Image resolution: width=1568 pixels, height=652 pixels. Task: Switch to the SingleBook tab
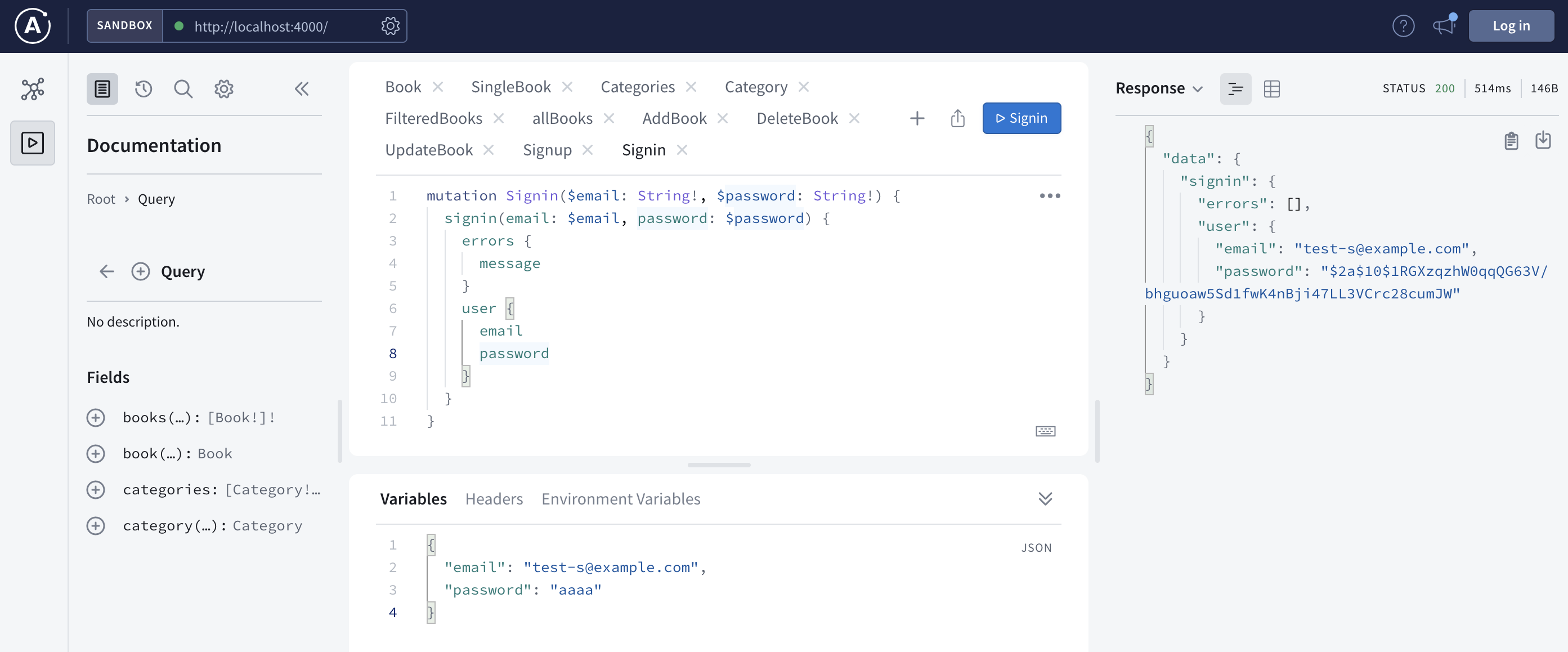[510, 87]
